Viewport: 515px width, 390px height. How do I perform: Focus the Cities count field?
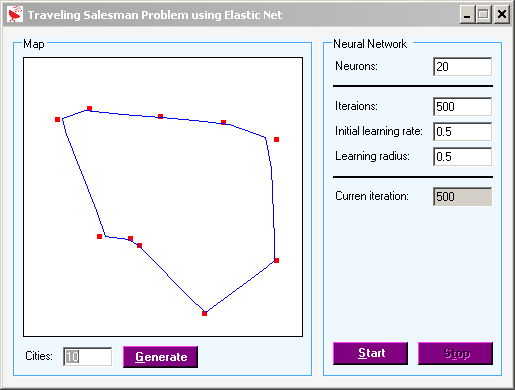click(x=88, y=357)
